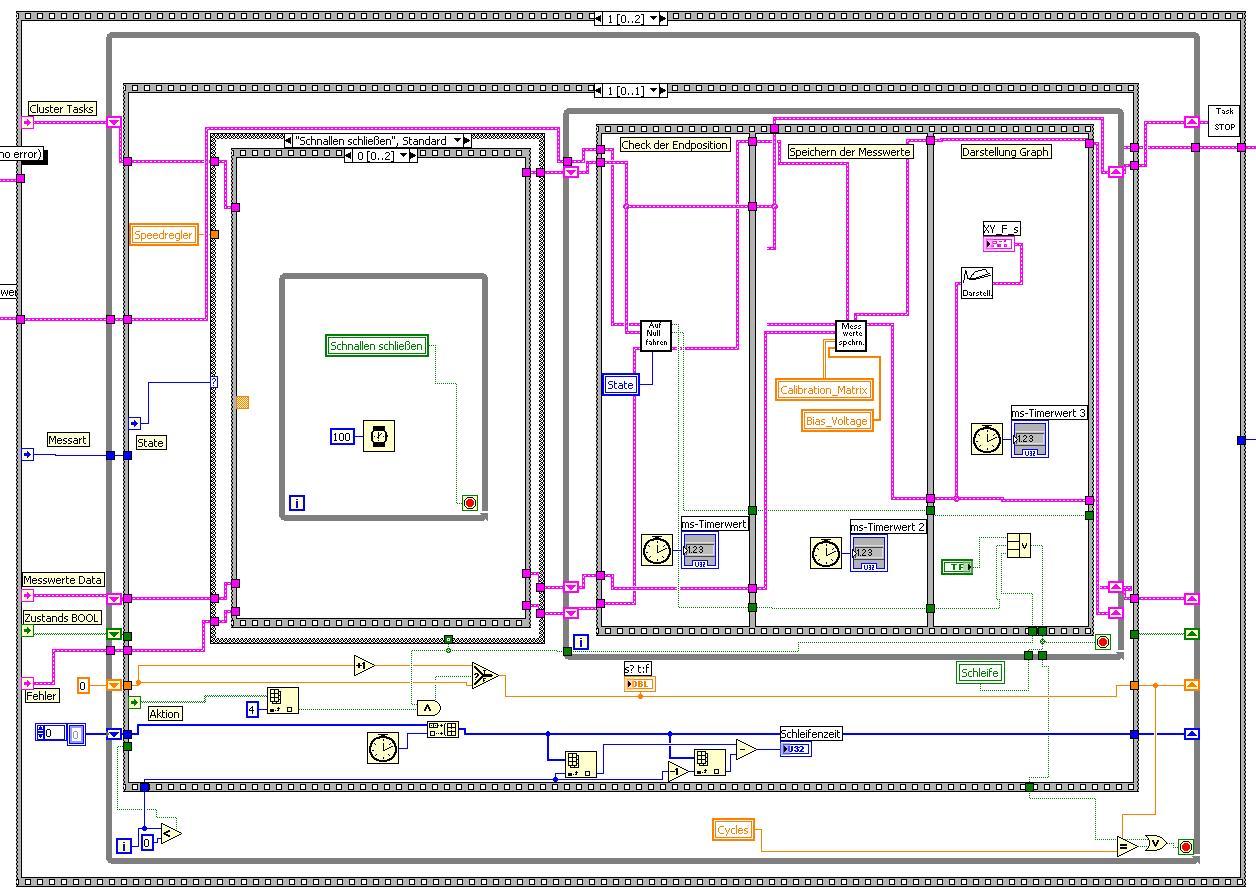This screenshot has width=1256, height=896.
Task: Click the OR gate beside outer stop terminal
Action: (1155, 843)
